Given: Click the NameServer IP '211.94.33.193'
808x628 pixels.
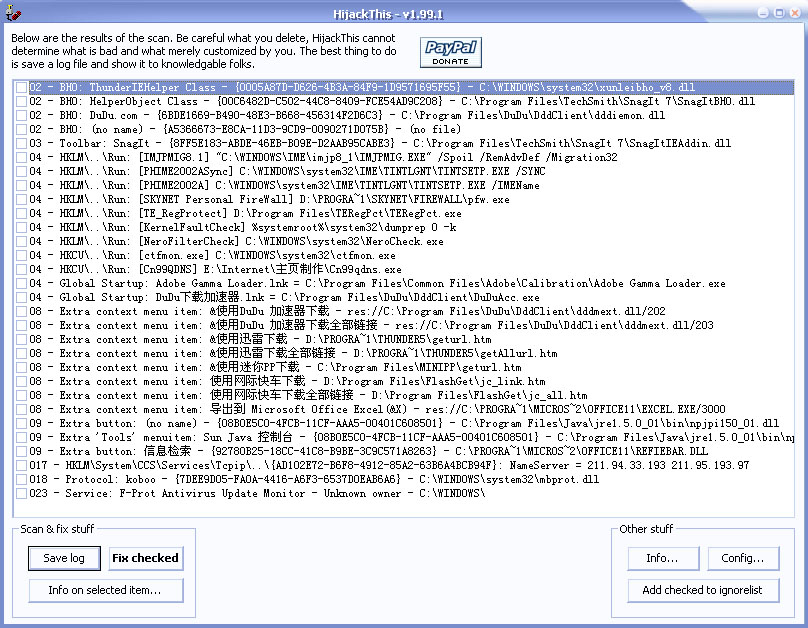Looking at the screenshot, I should click(627, 466).
